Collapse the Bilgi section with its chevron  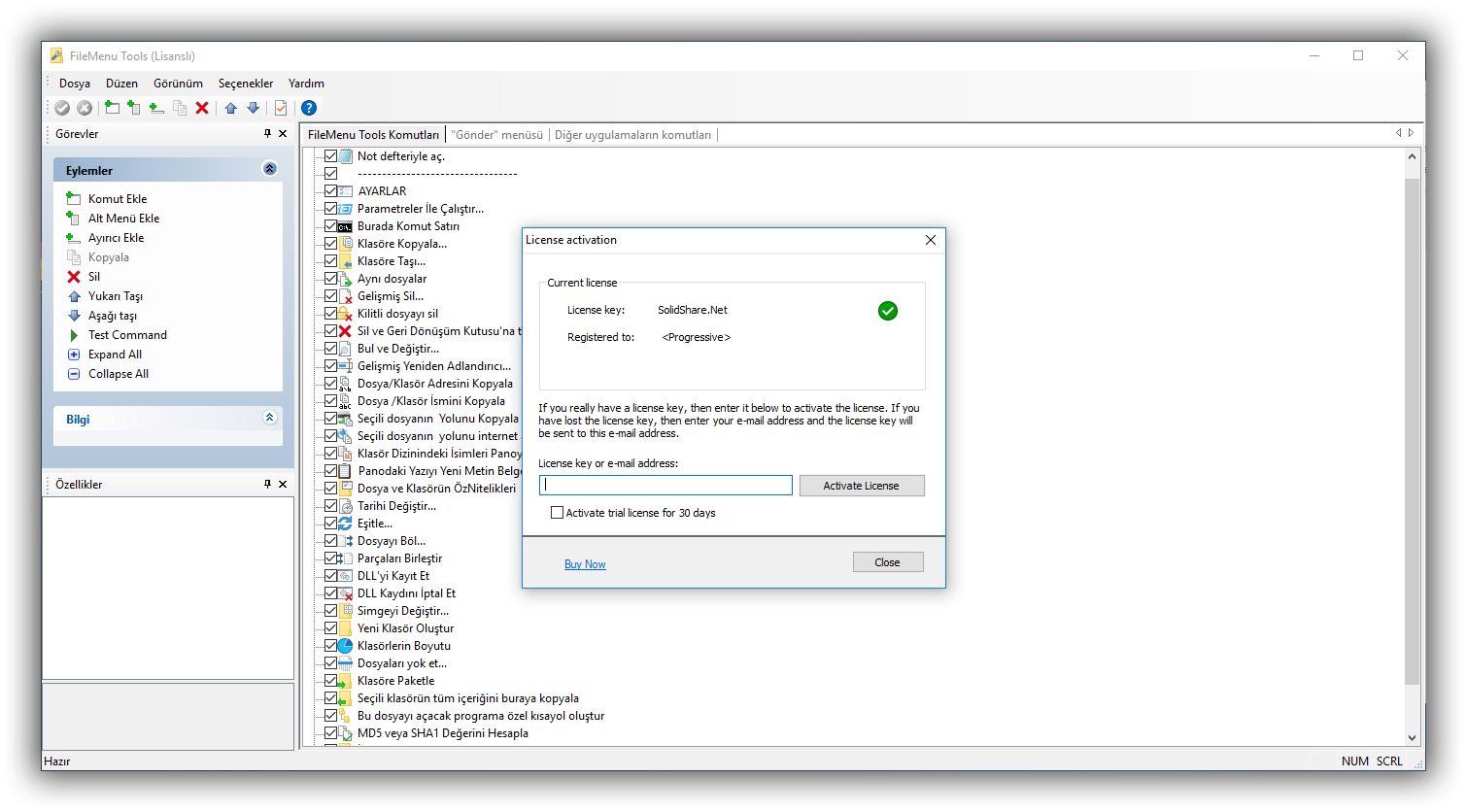click(x=270, y=418)
